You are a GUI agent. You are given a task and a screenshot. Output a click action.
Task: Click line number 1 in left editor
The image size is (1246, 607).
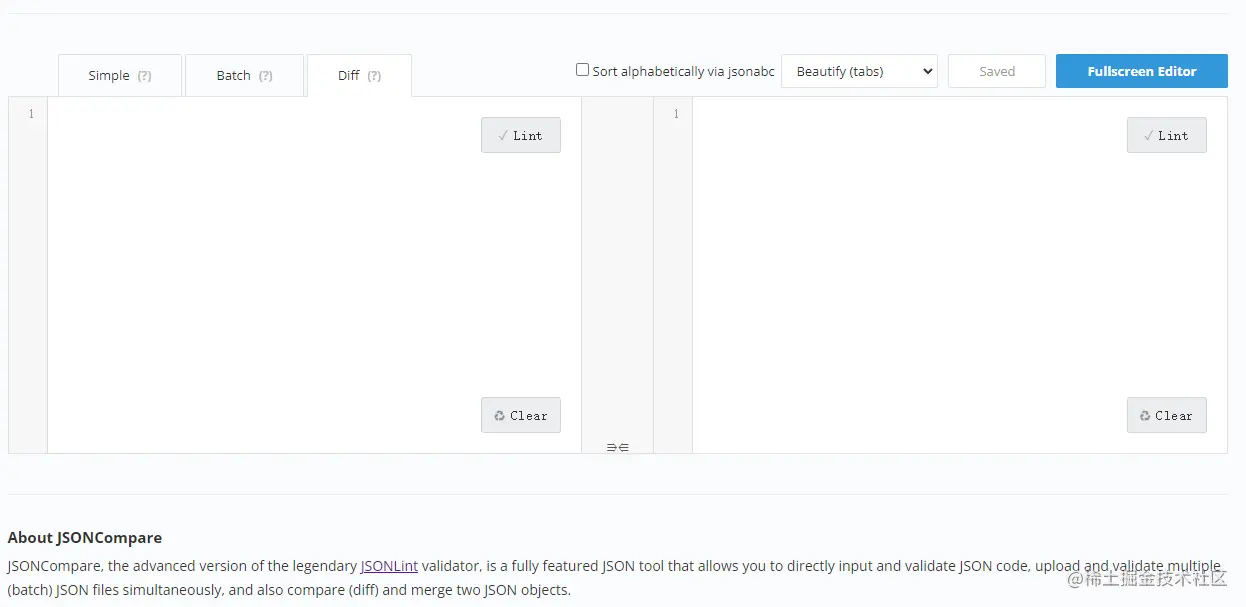[x=31, y=114]
